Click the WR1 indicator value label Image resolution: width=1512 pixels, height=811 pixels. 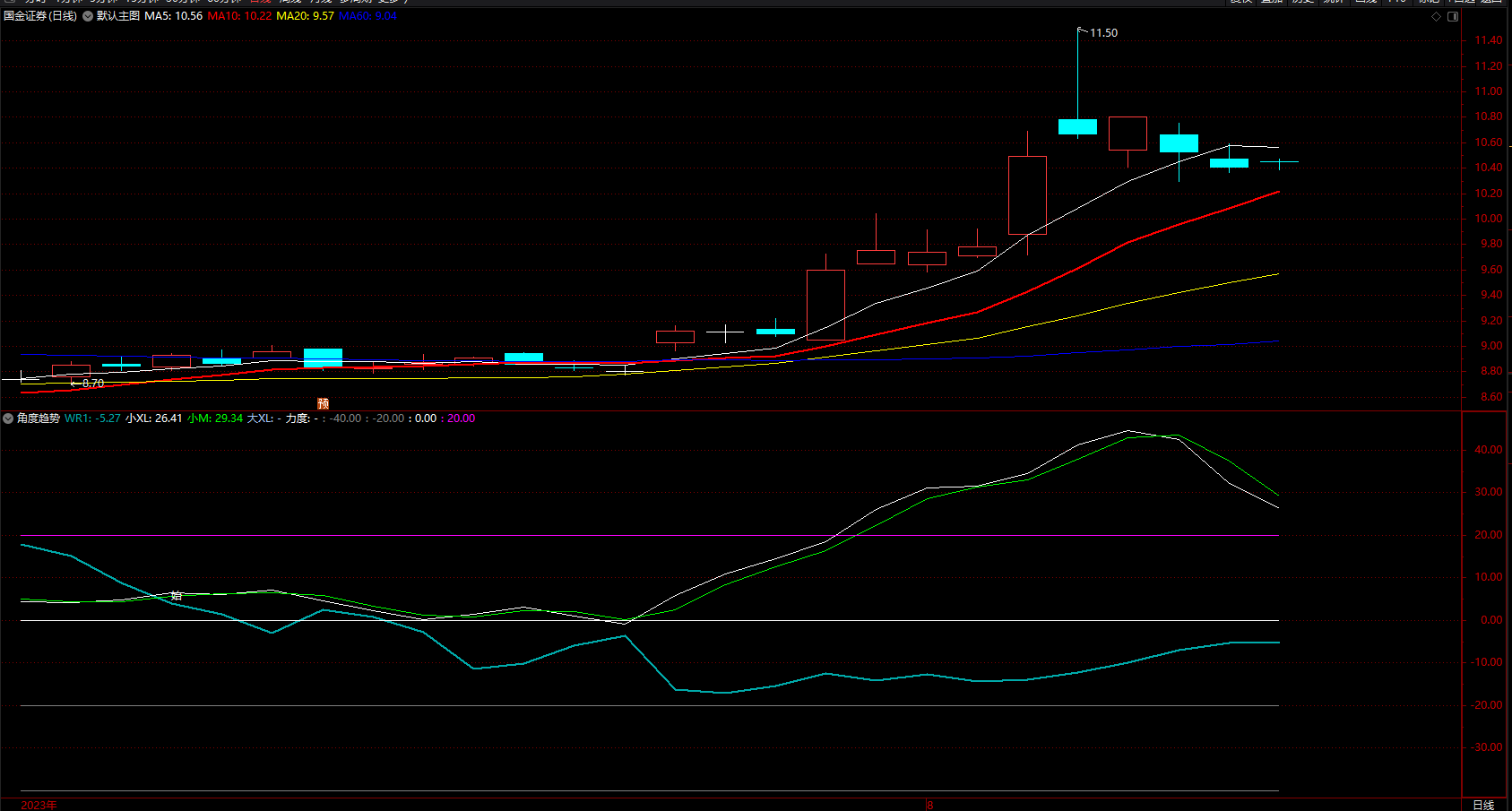point(92,418)
